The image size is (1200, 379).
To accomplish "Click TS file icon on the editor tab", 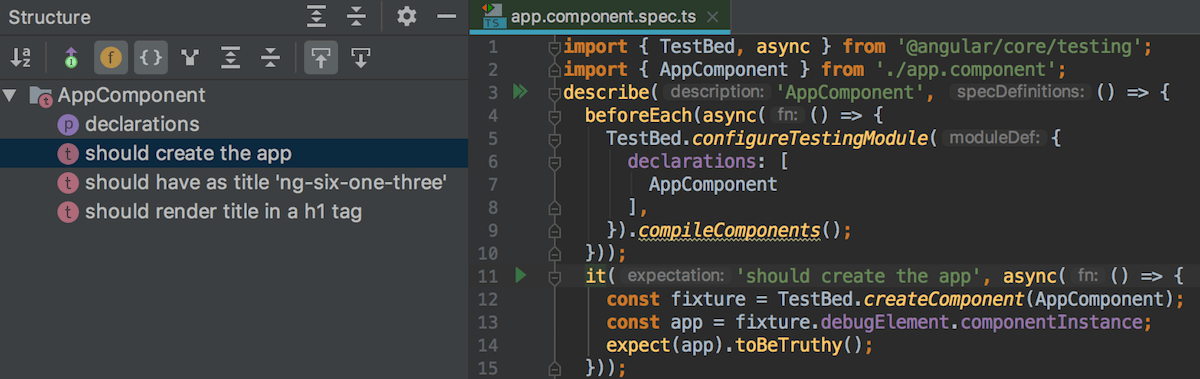I will 493,16.
